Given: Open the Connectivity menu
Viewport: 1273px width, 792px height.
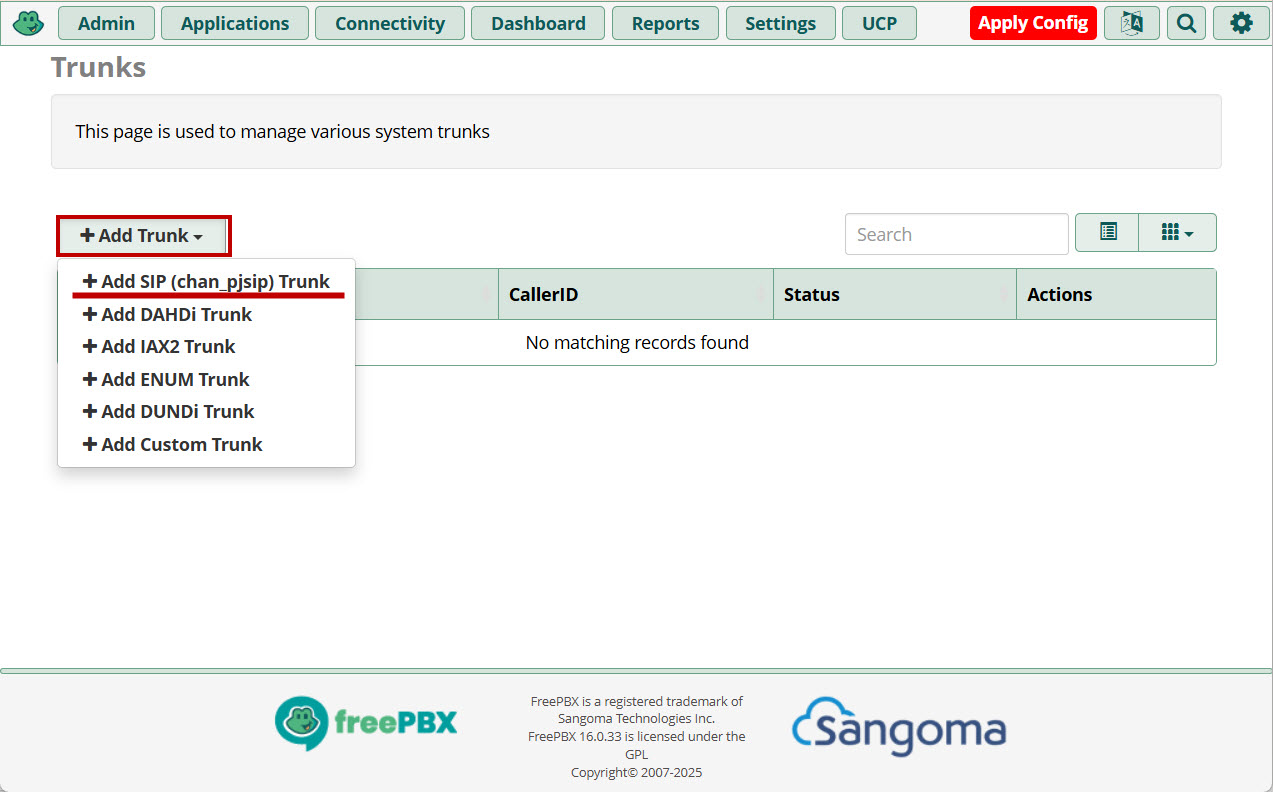Looking at the screenshot, I should point(390,23).
